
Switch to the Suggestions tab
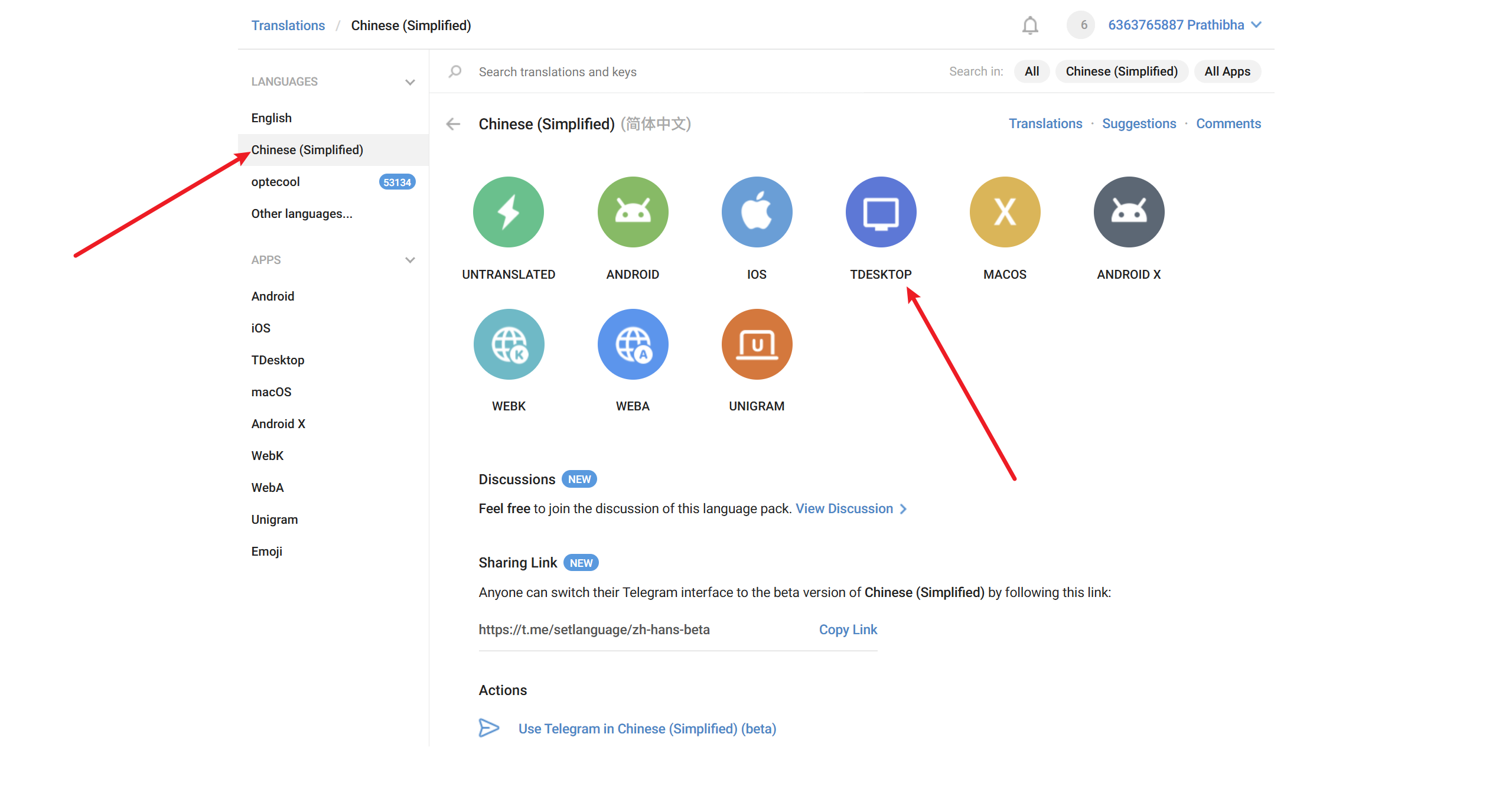[1139, 124]
